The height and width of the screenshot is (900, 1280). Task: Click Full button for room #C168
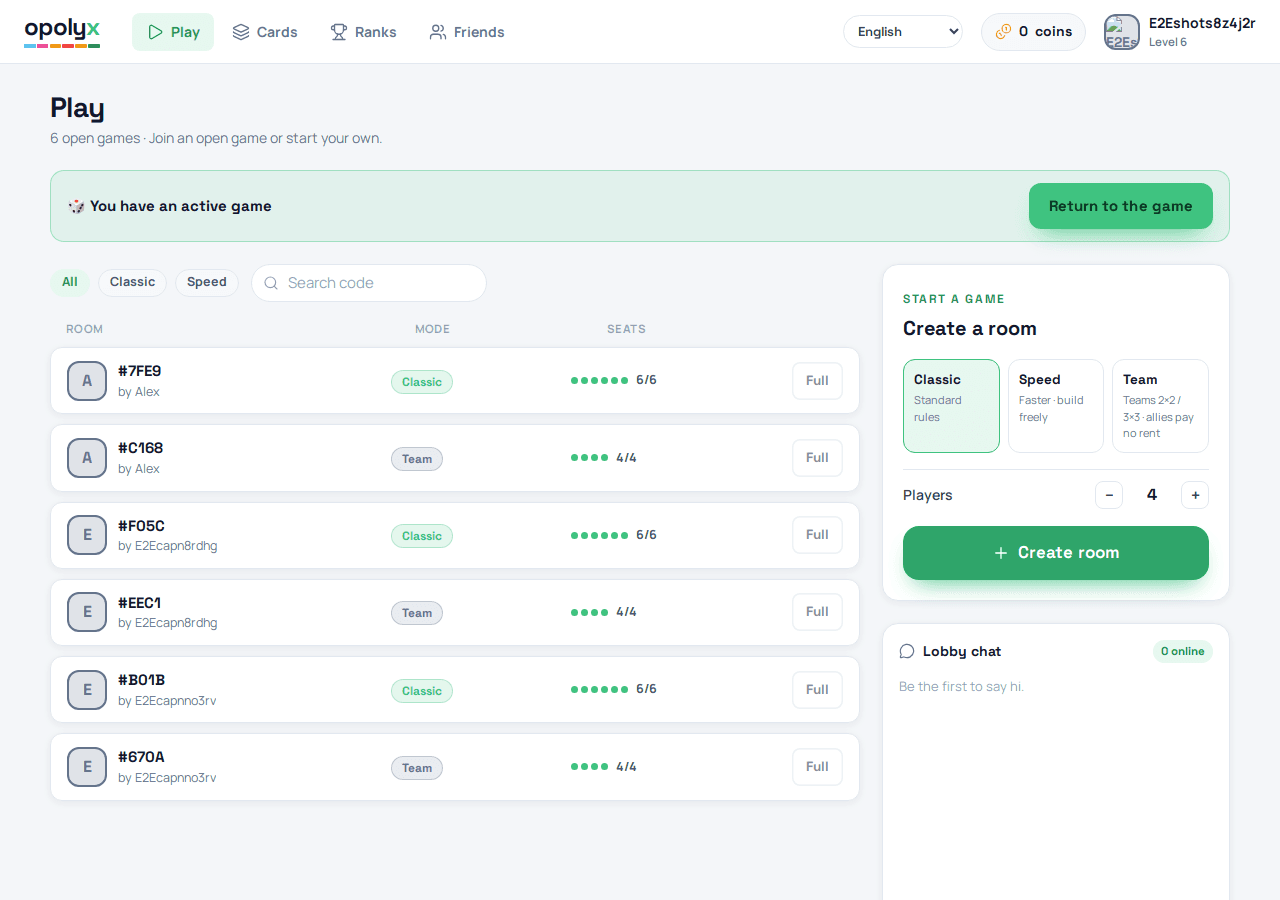click(x=817, y=458)
